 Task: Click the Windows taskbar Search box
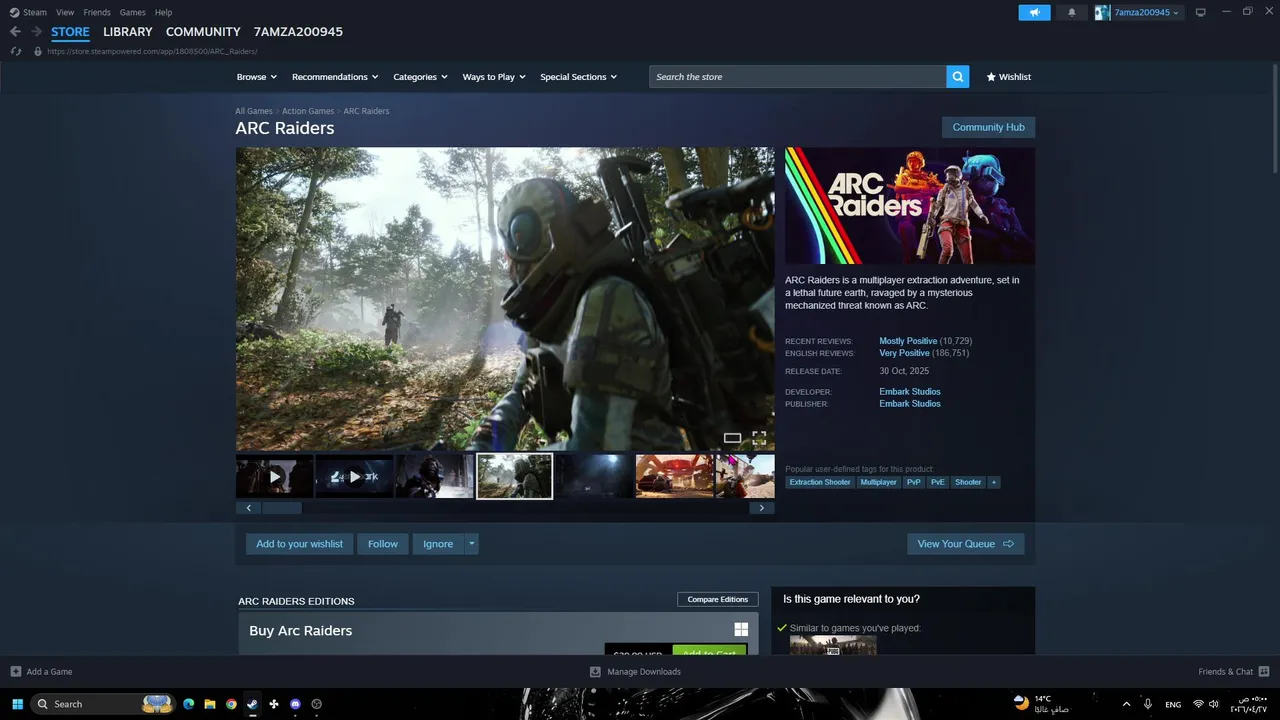coord(103,704)
